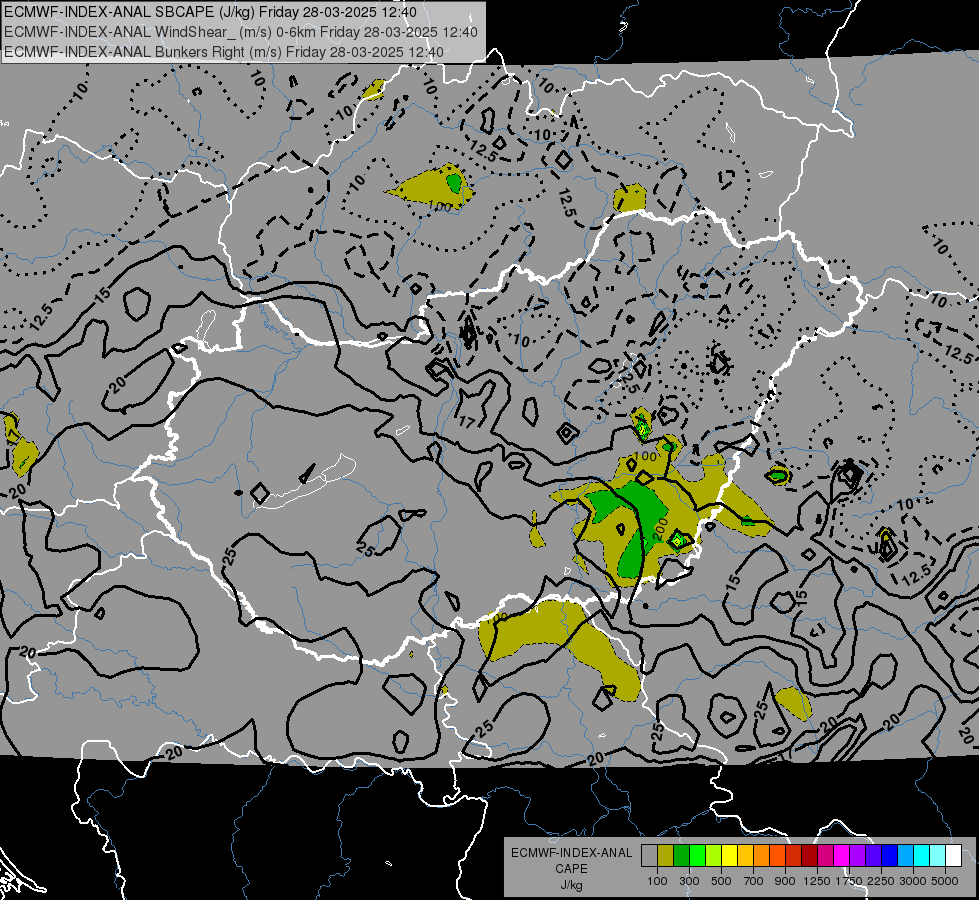Screen dimensions: 979x900
Task: Click the 1750 legend scale value
Action: (849, 881)
